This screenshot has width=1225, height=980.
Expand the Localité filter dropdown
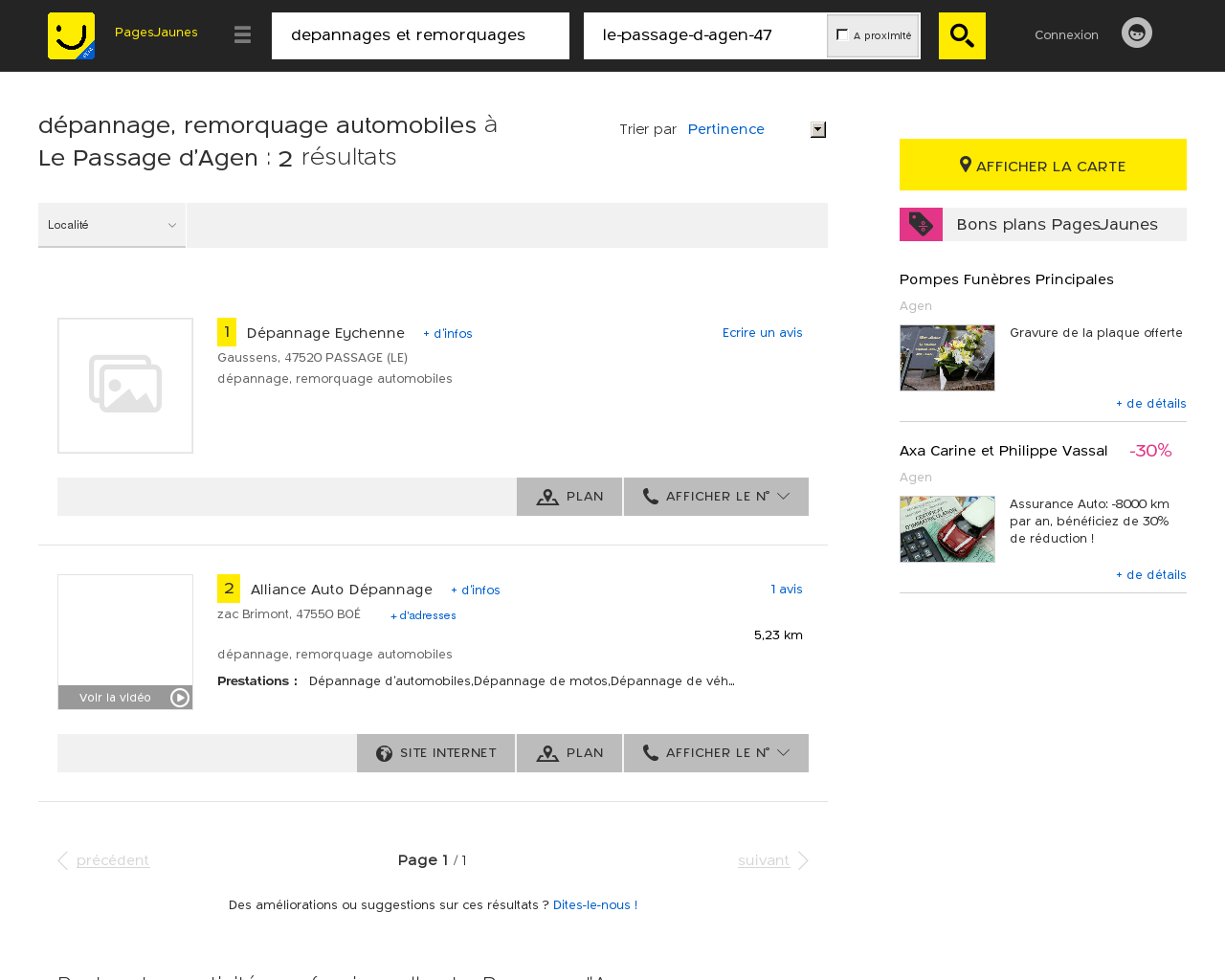pos(112,225)
